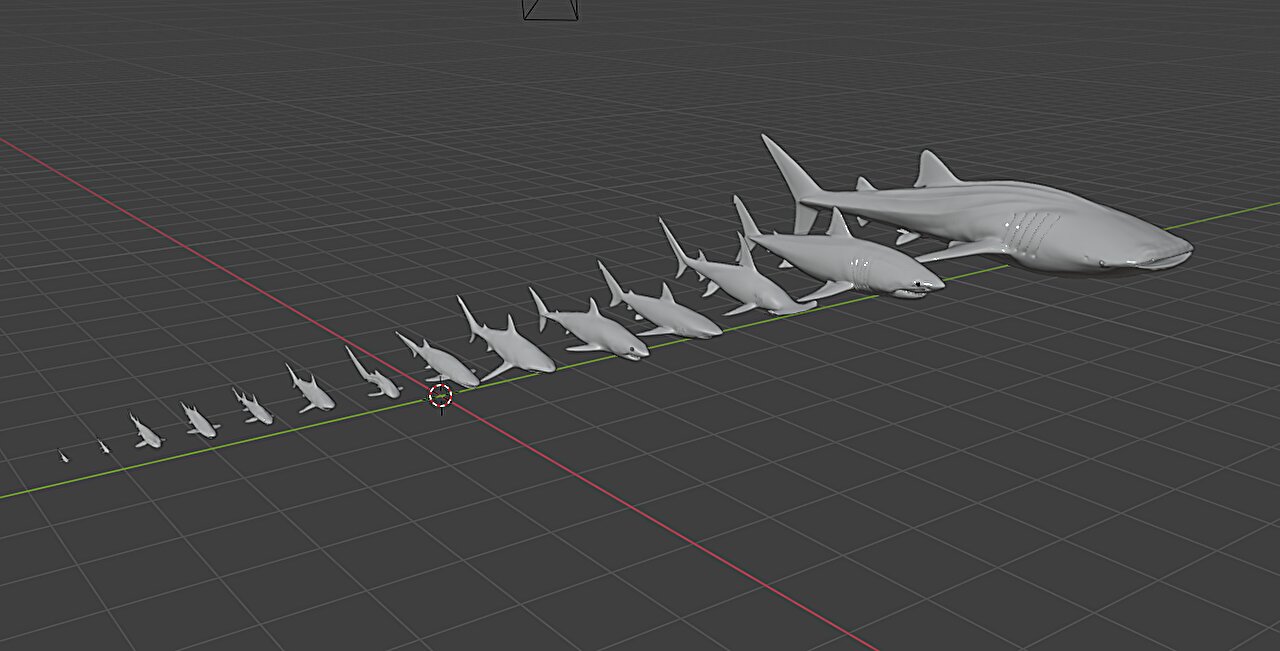Image resolution: width=1280 pixels, height=651 pixels.
Task: Click the 3D cursor at the origin
Action: coord(441,396)
